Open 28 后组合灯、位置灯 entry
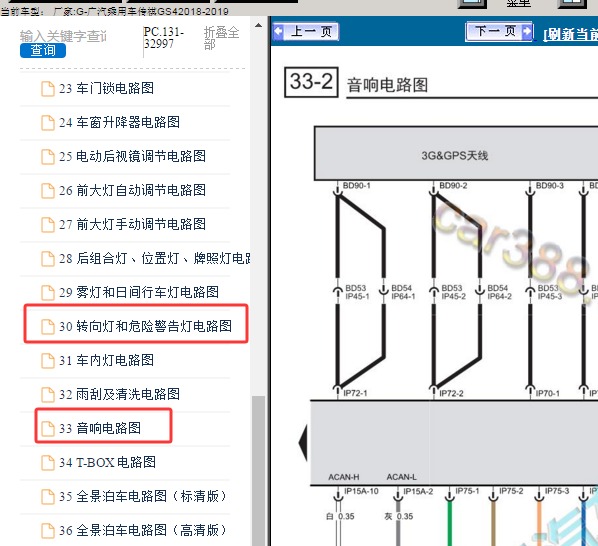Screen dimensions: 598x546 click(x=154, y=259)
